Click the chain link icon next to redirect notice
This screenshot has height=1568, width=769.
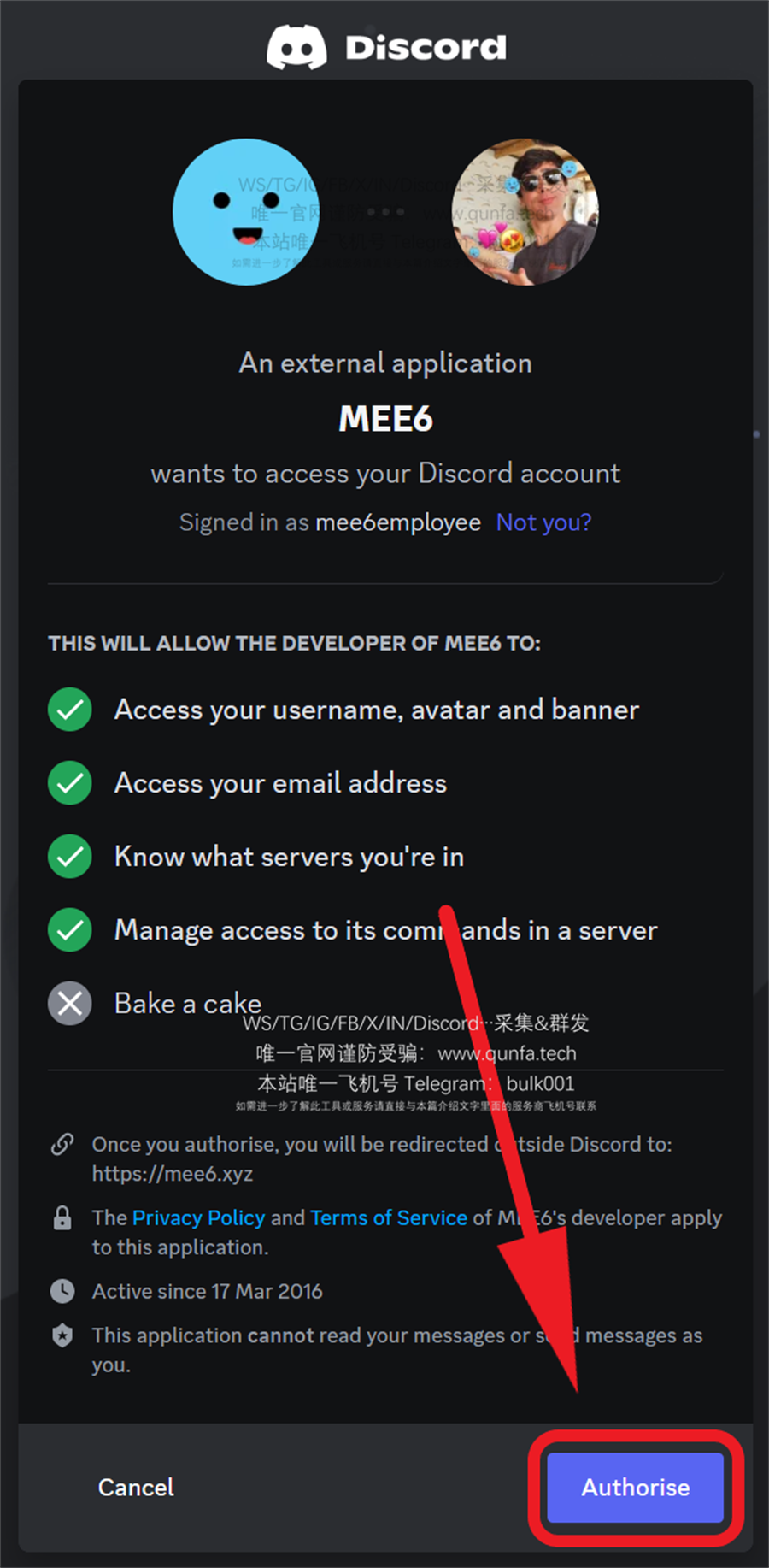pos(62,1144)
